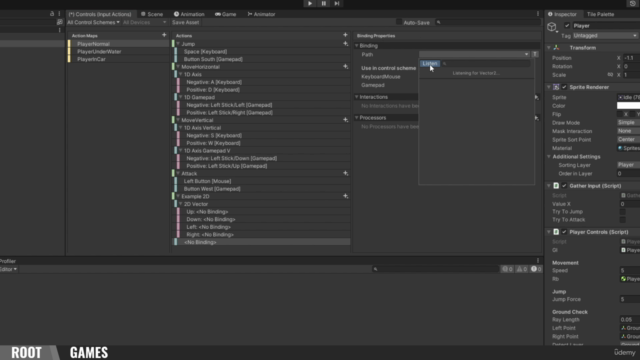Select the Left Button [Mouse] binding
This screenshot has height=360, width=640.
click(x=207, y=181)
